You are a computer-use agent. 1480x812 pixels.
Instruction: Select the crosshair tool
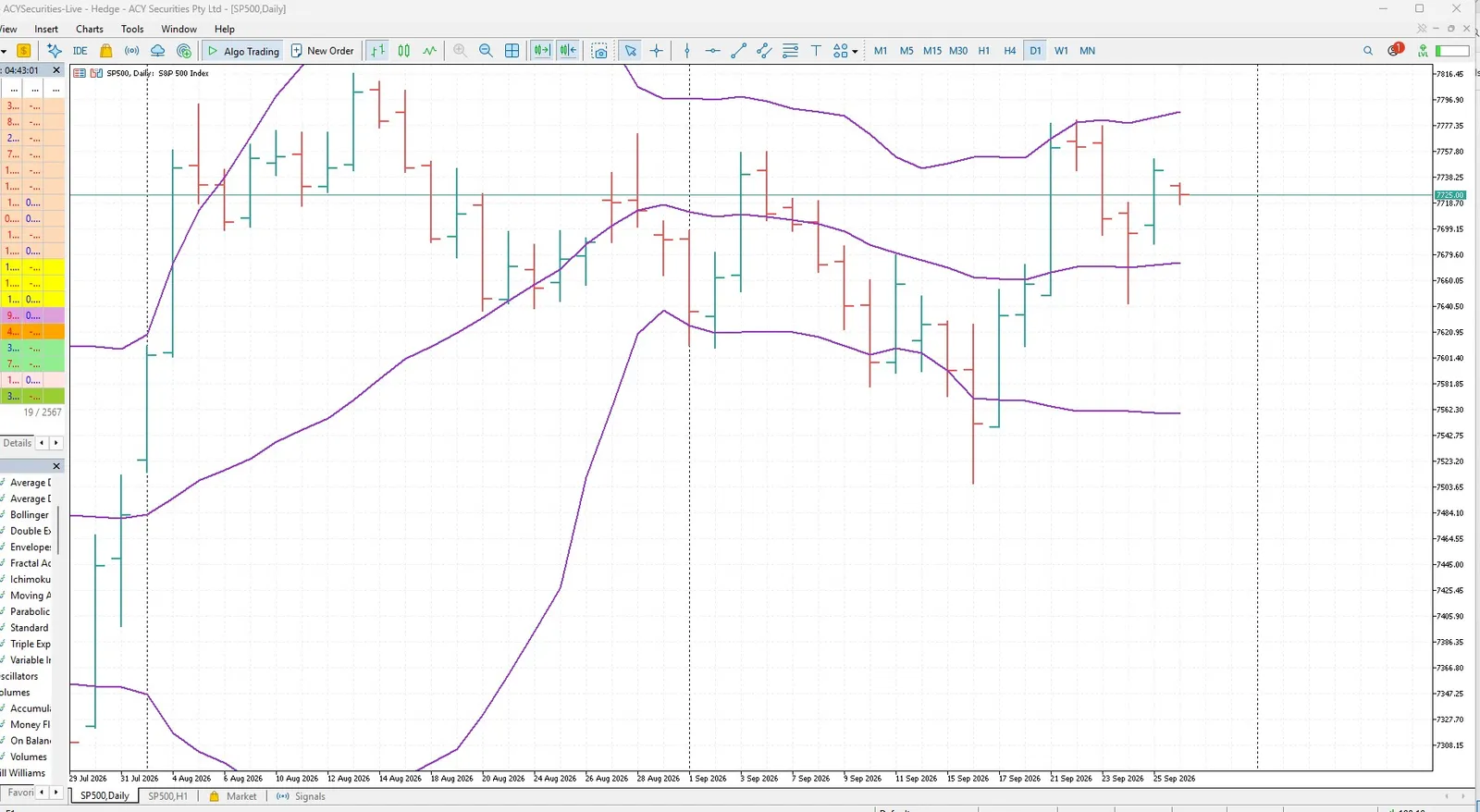click(x=657, y=51)
